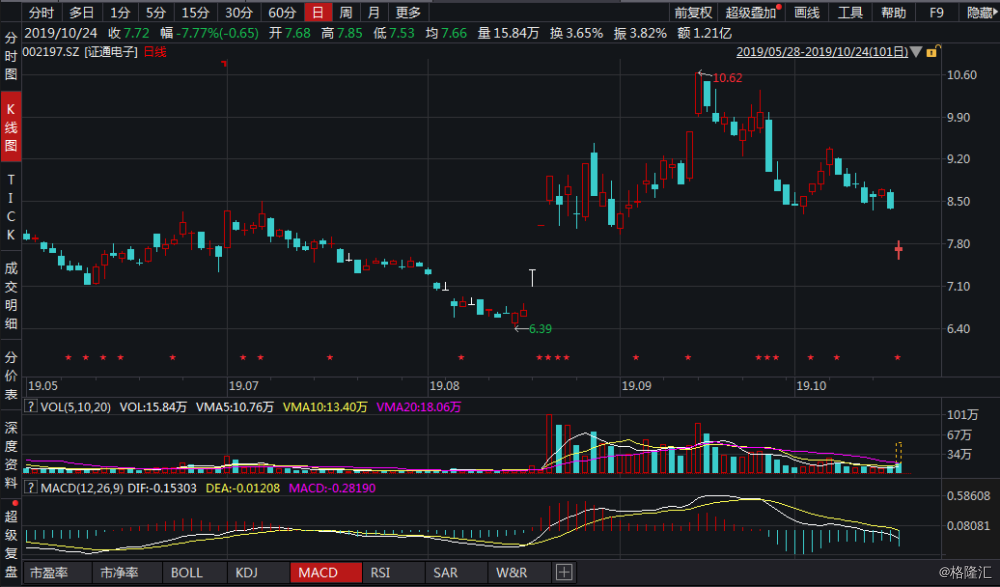1000x587 pixels.
Task: Switch to the 周 weekly period
Action: coord(346,12)
